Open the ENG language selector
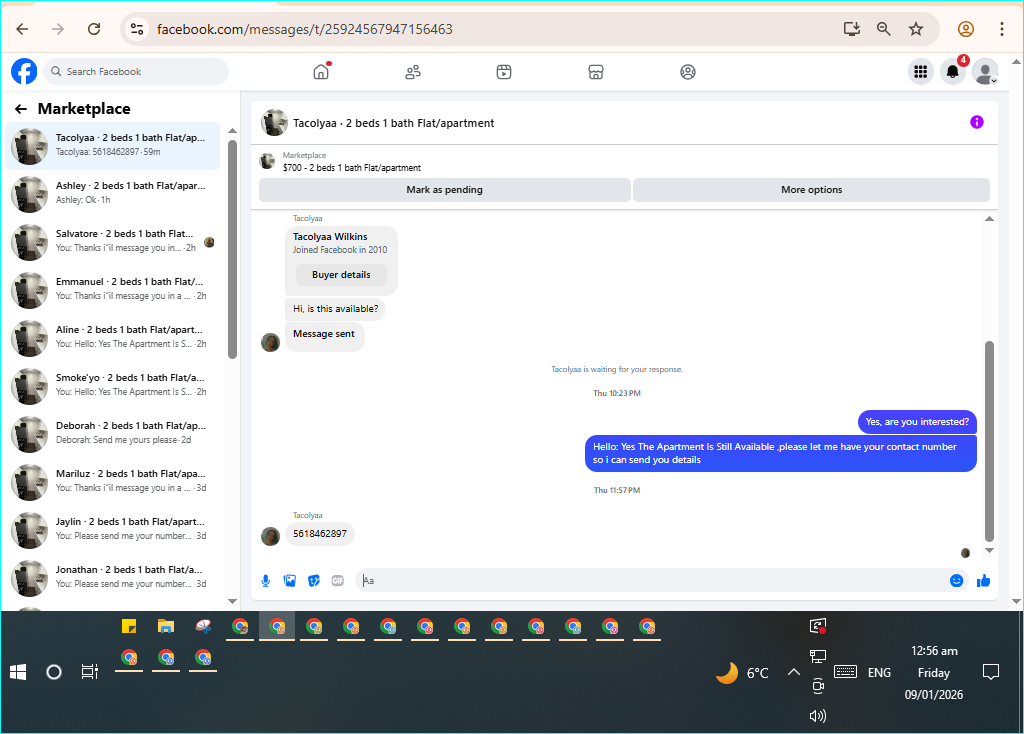The height and width of the screenshot is (734, 1024). point(879,673)
